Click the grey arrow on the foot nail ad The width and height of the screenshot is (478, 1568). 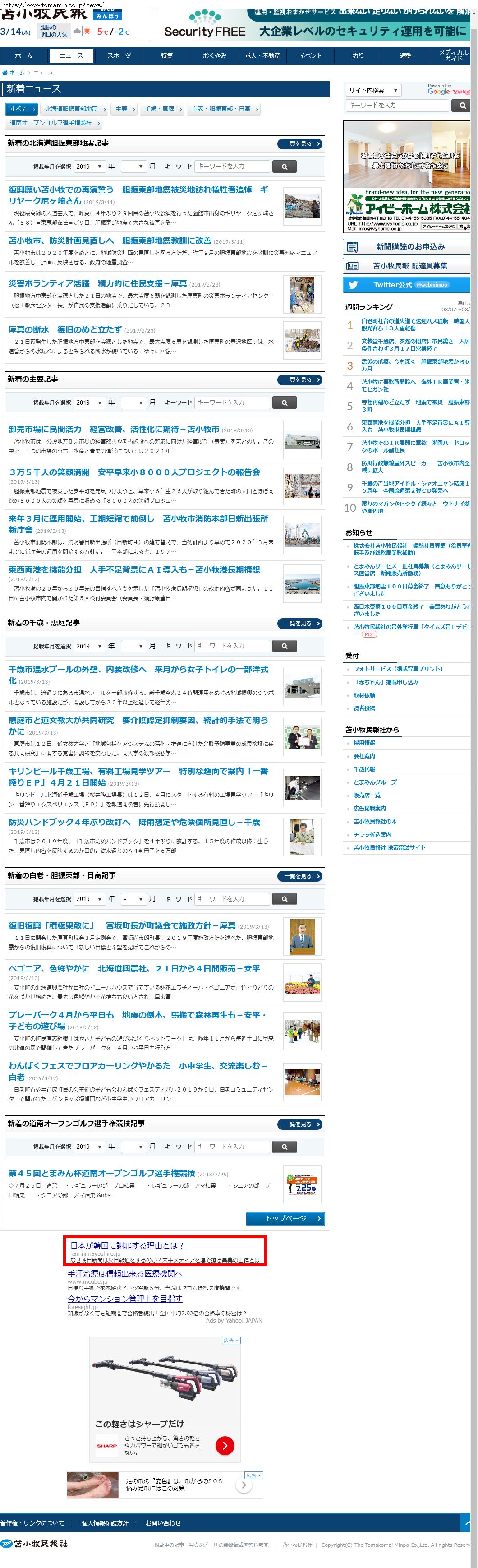[244, 1485]
